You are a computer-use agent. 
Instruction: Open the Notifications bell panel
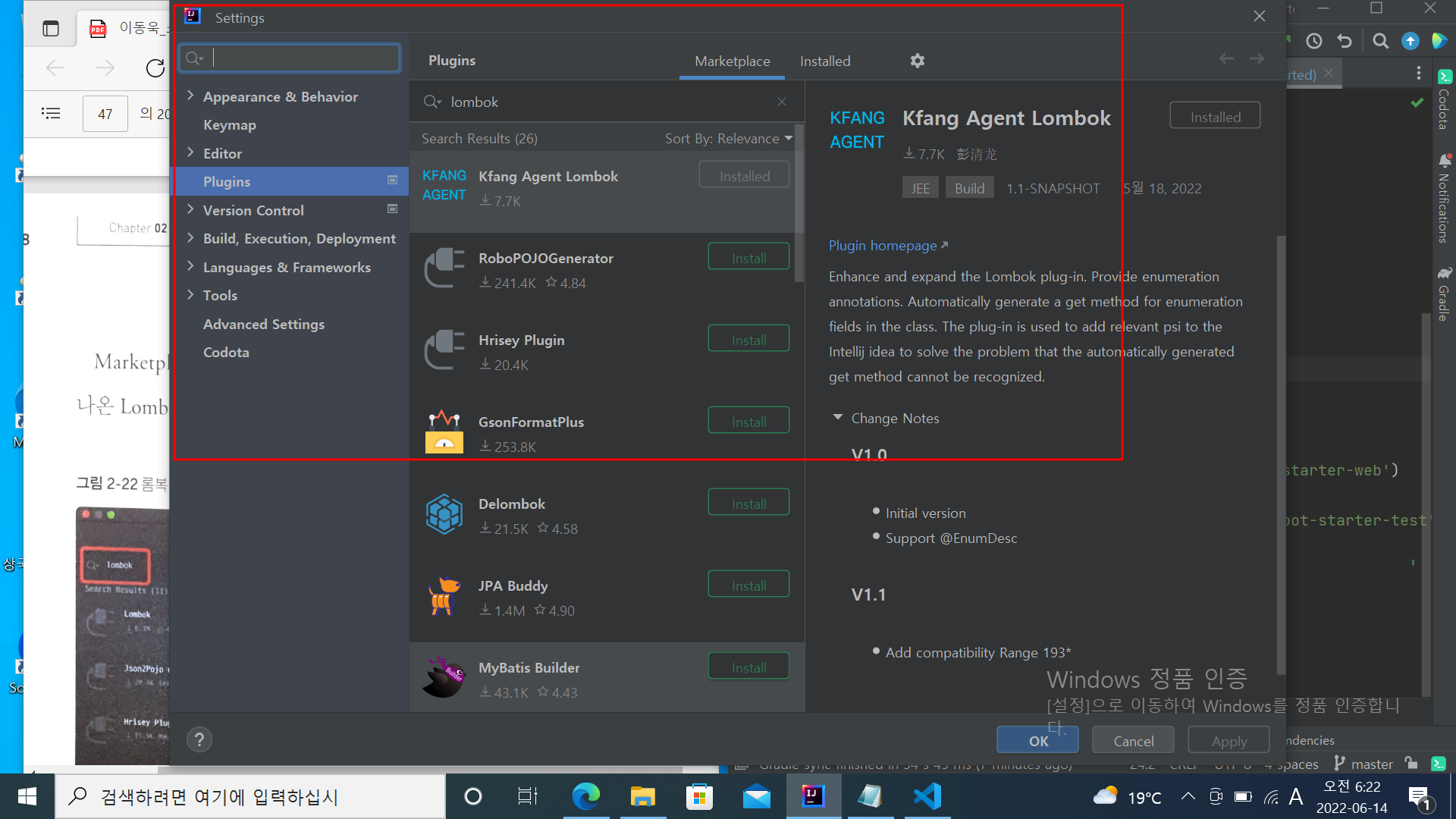(x=1444, y=199)
